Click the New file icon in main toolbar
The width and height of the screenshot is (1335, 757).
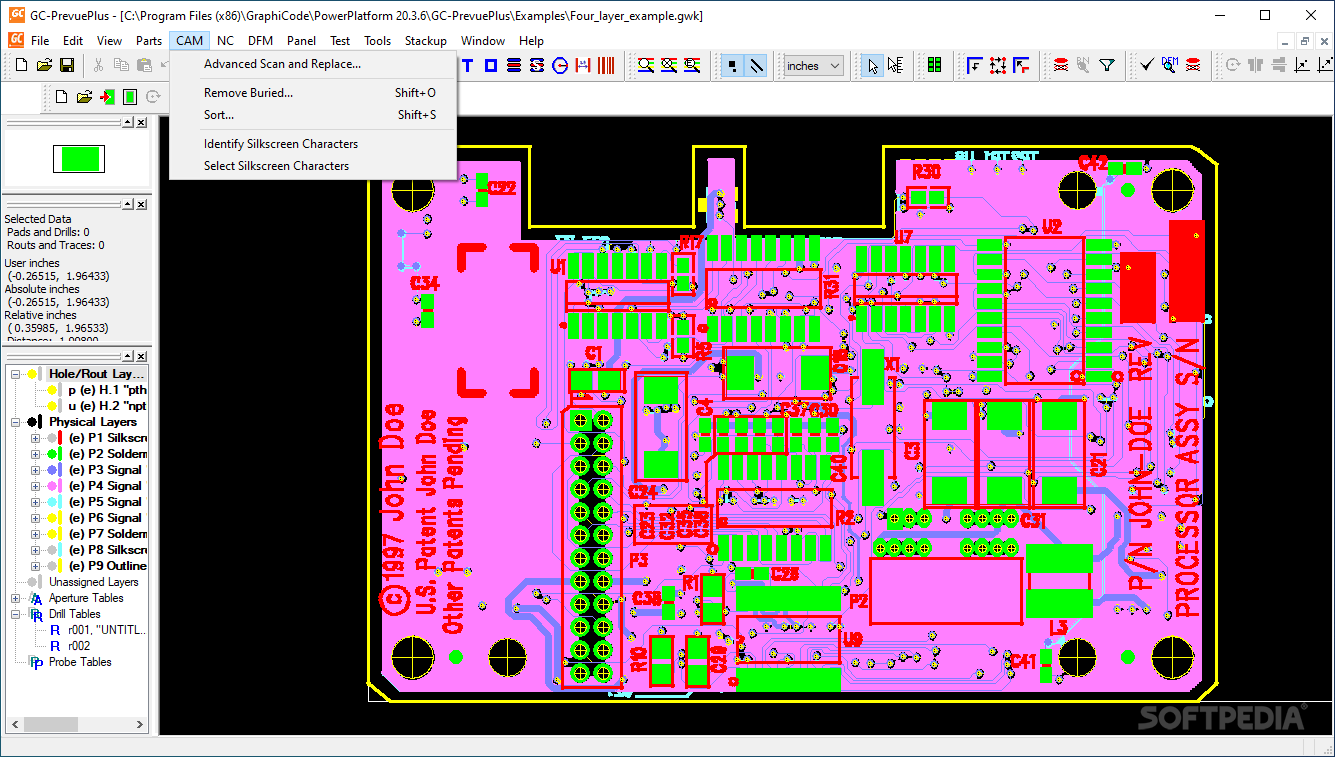tap(20, 66)
